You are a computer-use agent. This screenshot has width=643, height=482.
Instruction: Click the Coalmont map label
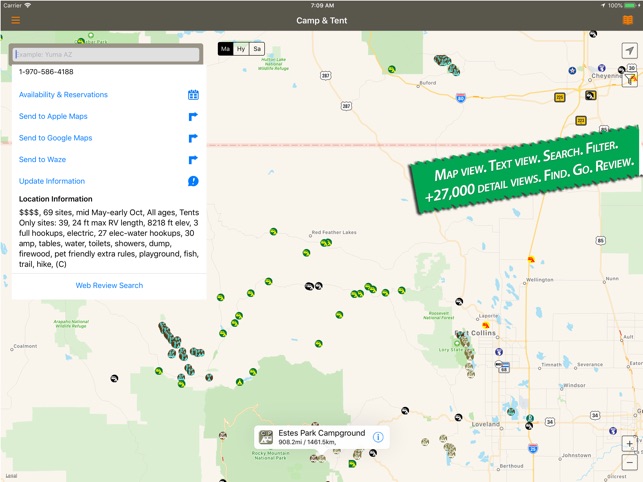(25, 346)
